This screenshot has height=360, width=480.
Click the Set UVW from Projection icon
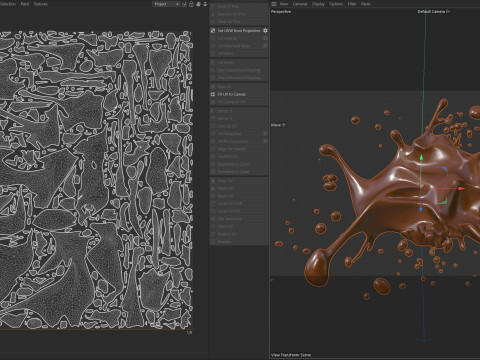point(213,31)
